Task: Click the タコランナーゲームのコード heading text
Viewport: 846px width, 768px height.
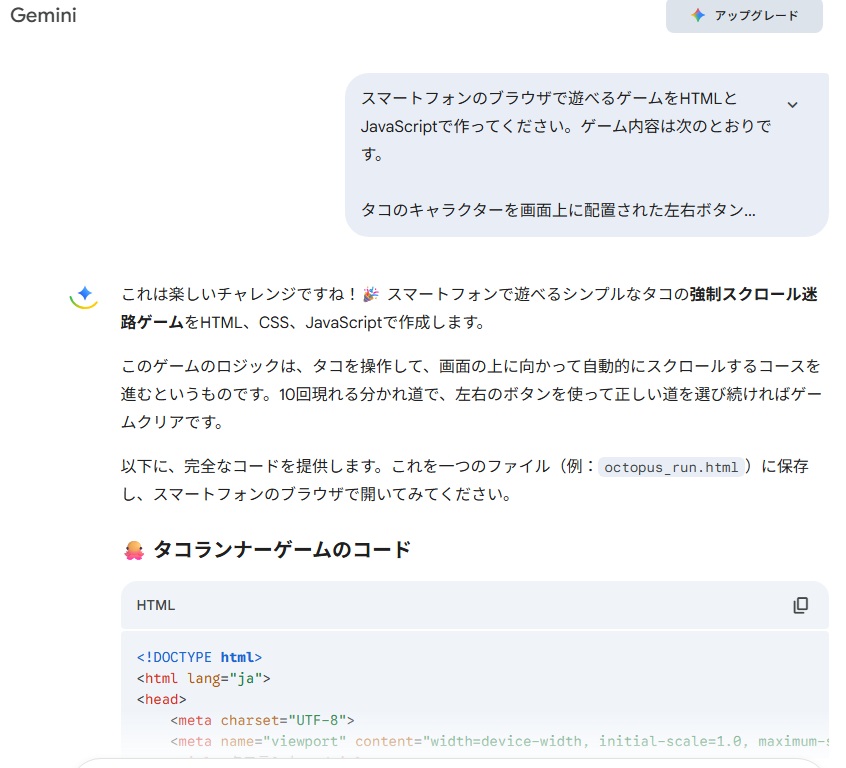Action: click(x=281, y=549)
